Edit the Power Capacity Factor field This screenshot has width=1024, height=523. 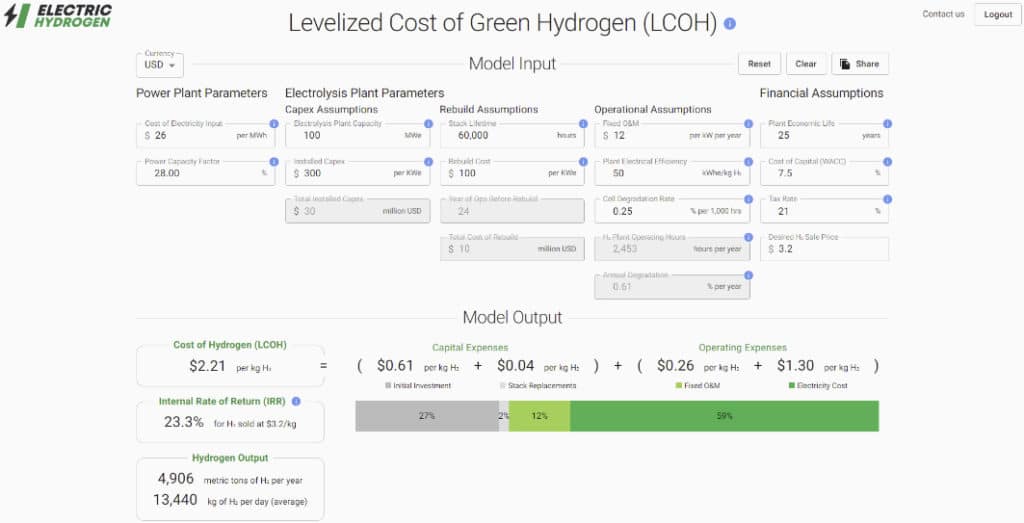(206, 173)
